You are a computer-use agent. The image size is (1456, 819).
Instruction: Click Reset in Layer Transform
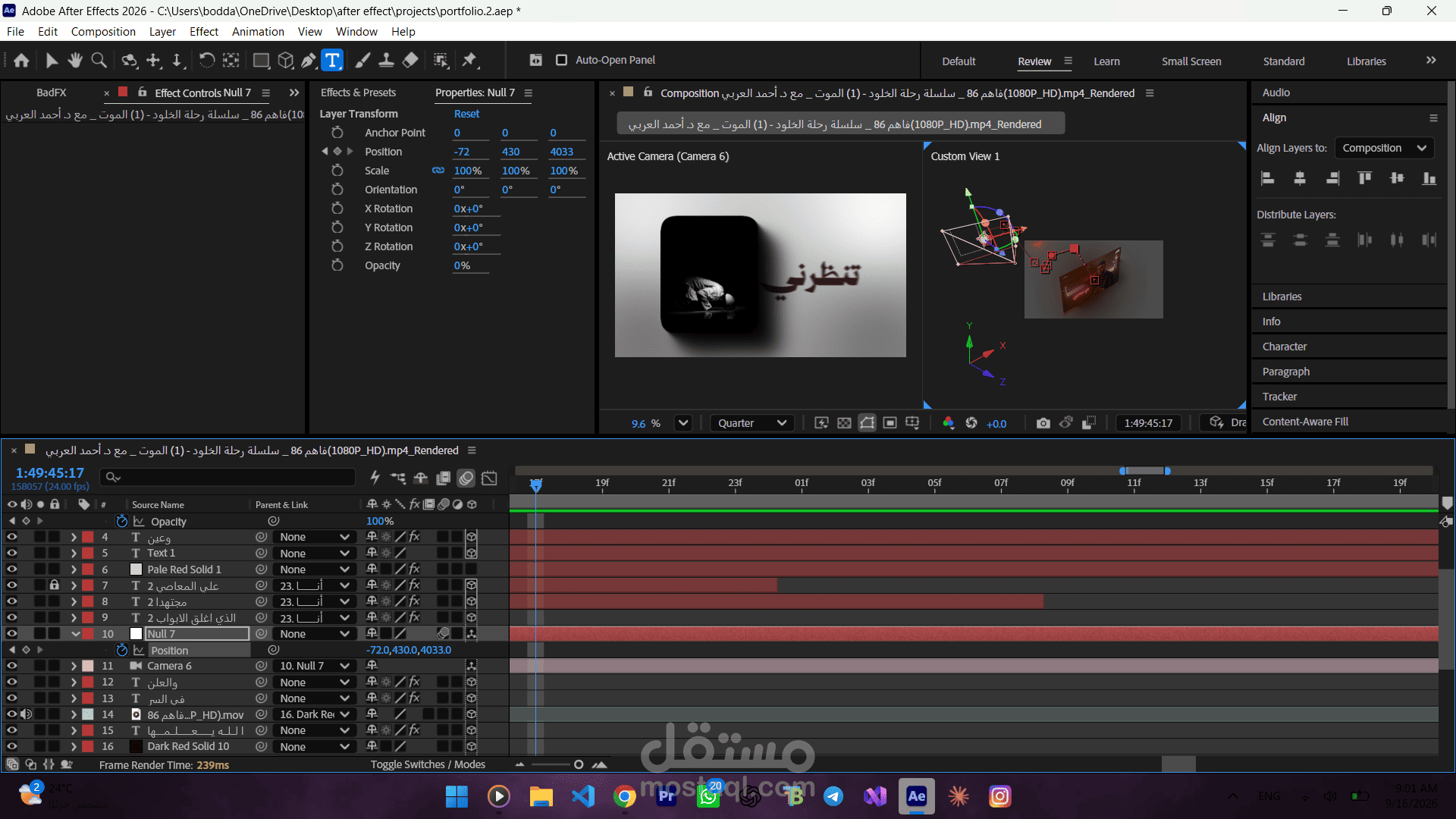pos(466,114)
